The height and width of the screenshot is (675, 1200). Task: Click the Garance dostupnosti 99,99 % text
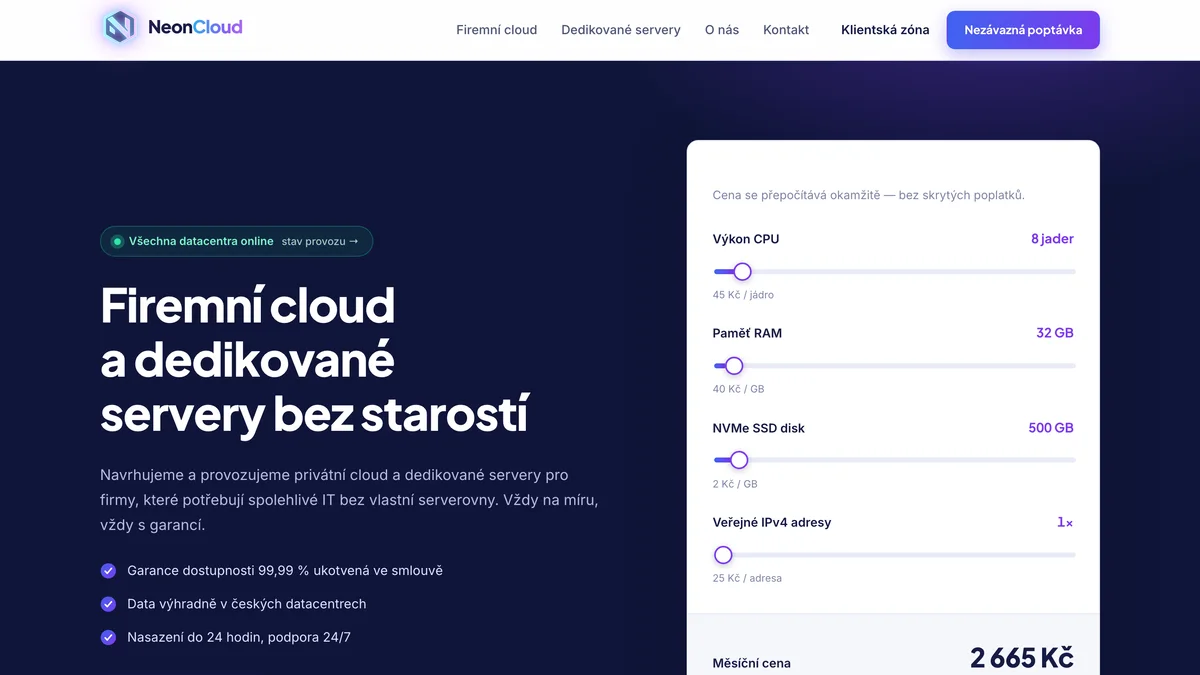(285, 571)
